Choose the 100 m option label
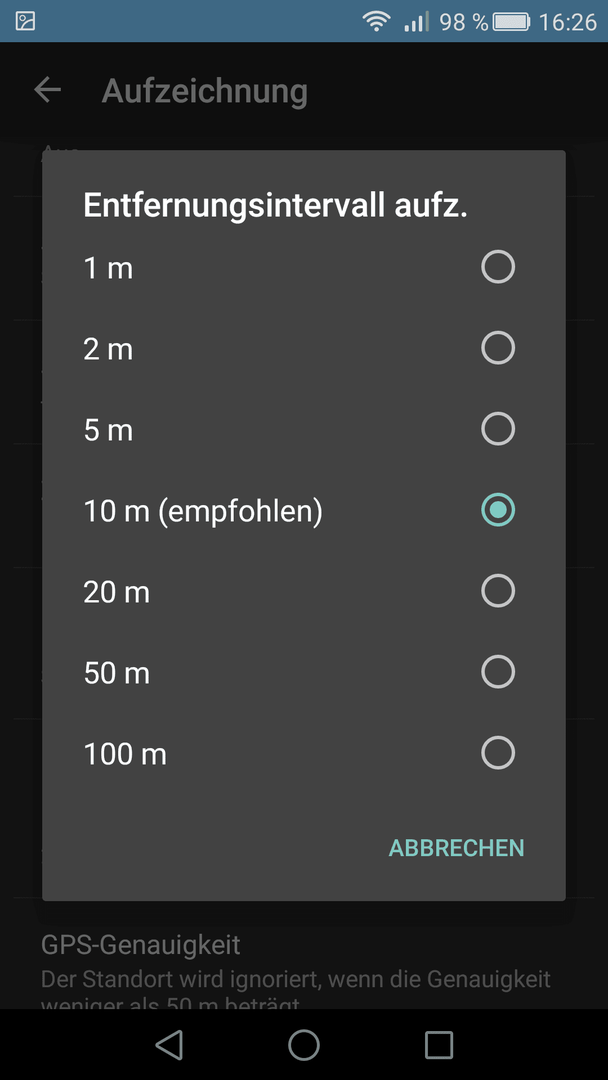Image resolution: width=608 pixels, height=1080 pixels. coord(125,755)
